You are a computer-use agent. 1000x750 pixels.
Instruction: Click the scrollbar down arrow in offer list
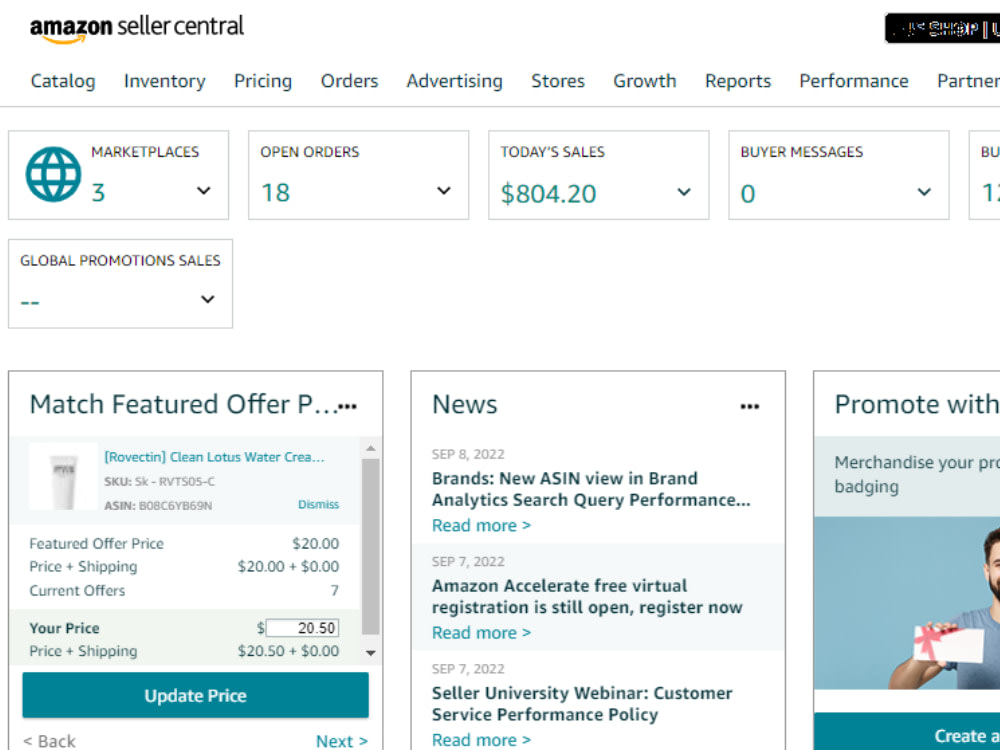[x=371, y=652]
